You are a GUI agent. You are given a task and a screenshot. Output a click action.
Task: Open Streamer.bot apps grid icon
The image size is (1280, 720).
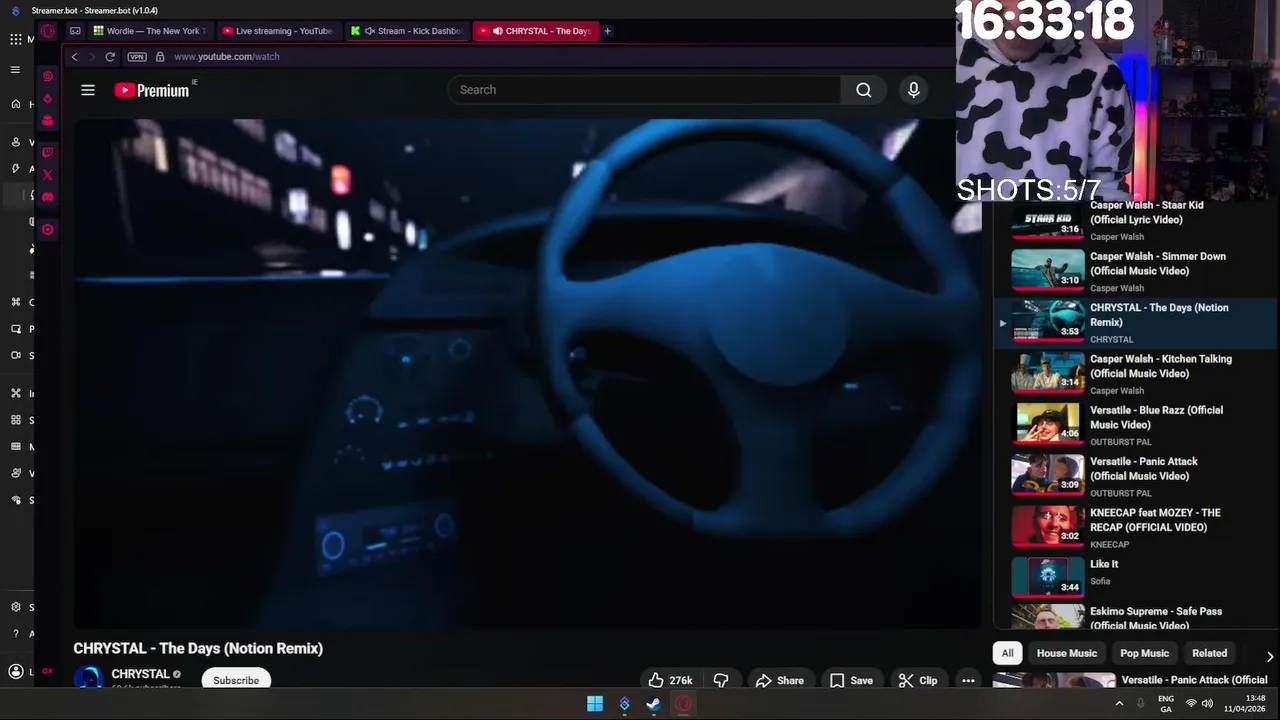16,39
